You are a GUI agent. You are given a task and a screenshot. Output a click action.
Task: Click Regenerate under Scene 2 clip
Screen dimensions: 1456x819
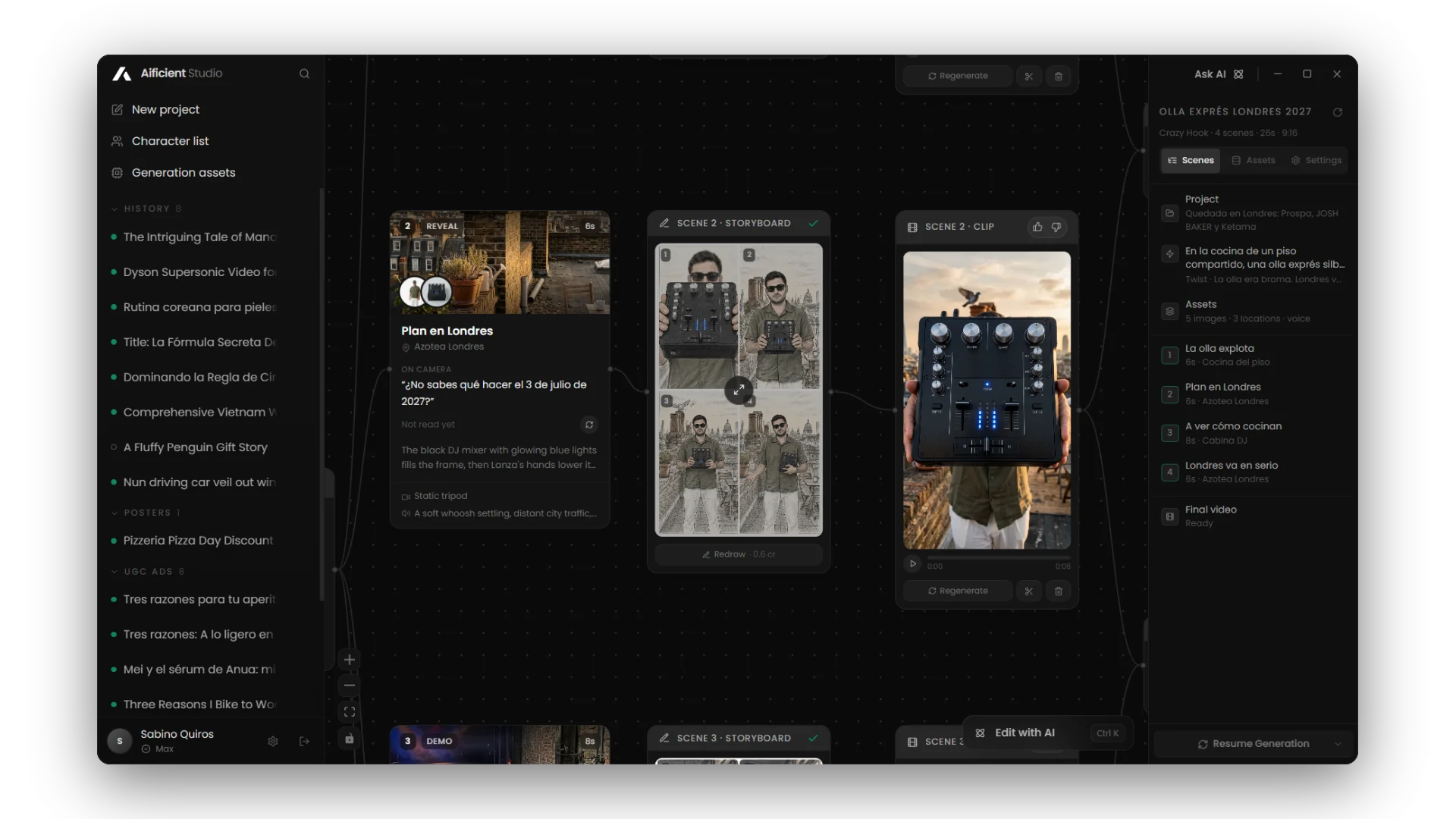tap(958, 591)
